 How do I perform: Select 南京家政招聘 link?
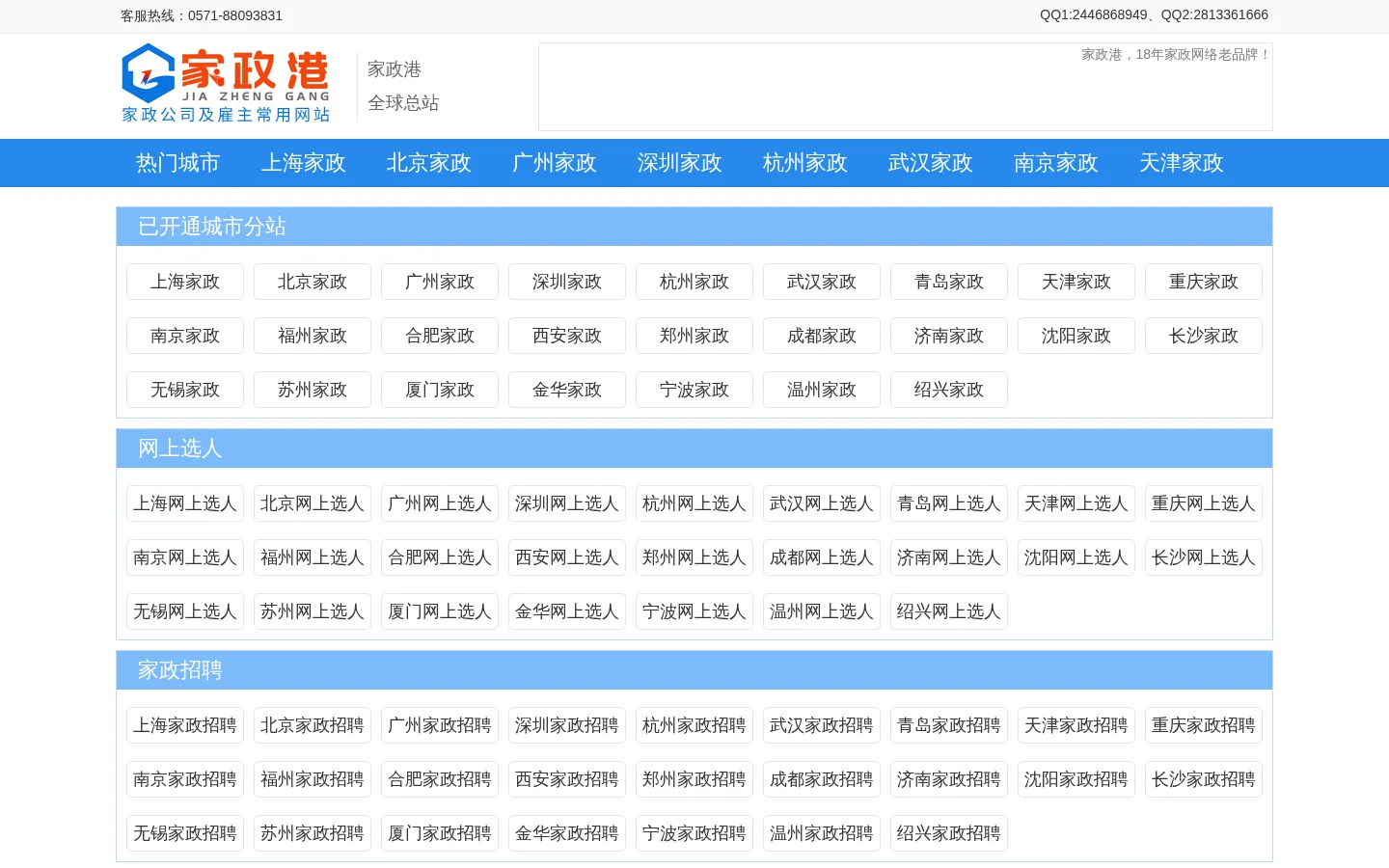185,779
